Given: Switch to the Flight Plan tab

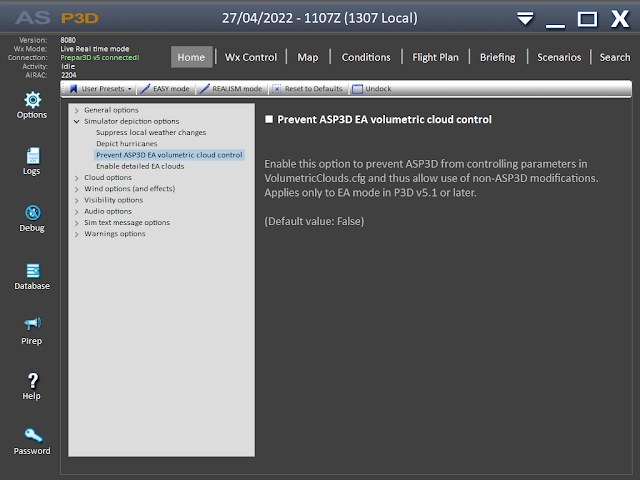Looking at the screenshot, I should [435, 57].
